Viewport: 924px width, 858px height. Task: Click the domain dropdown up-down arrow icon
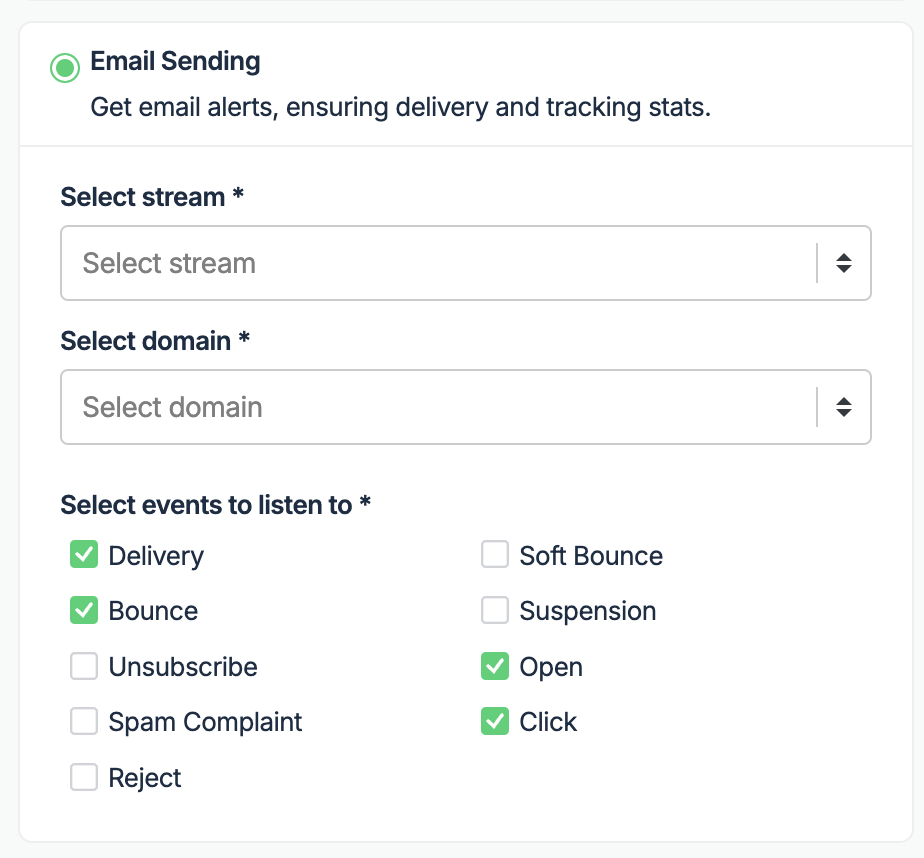[844, 407]
